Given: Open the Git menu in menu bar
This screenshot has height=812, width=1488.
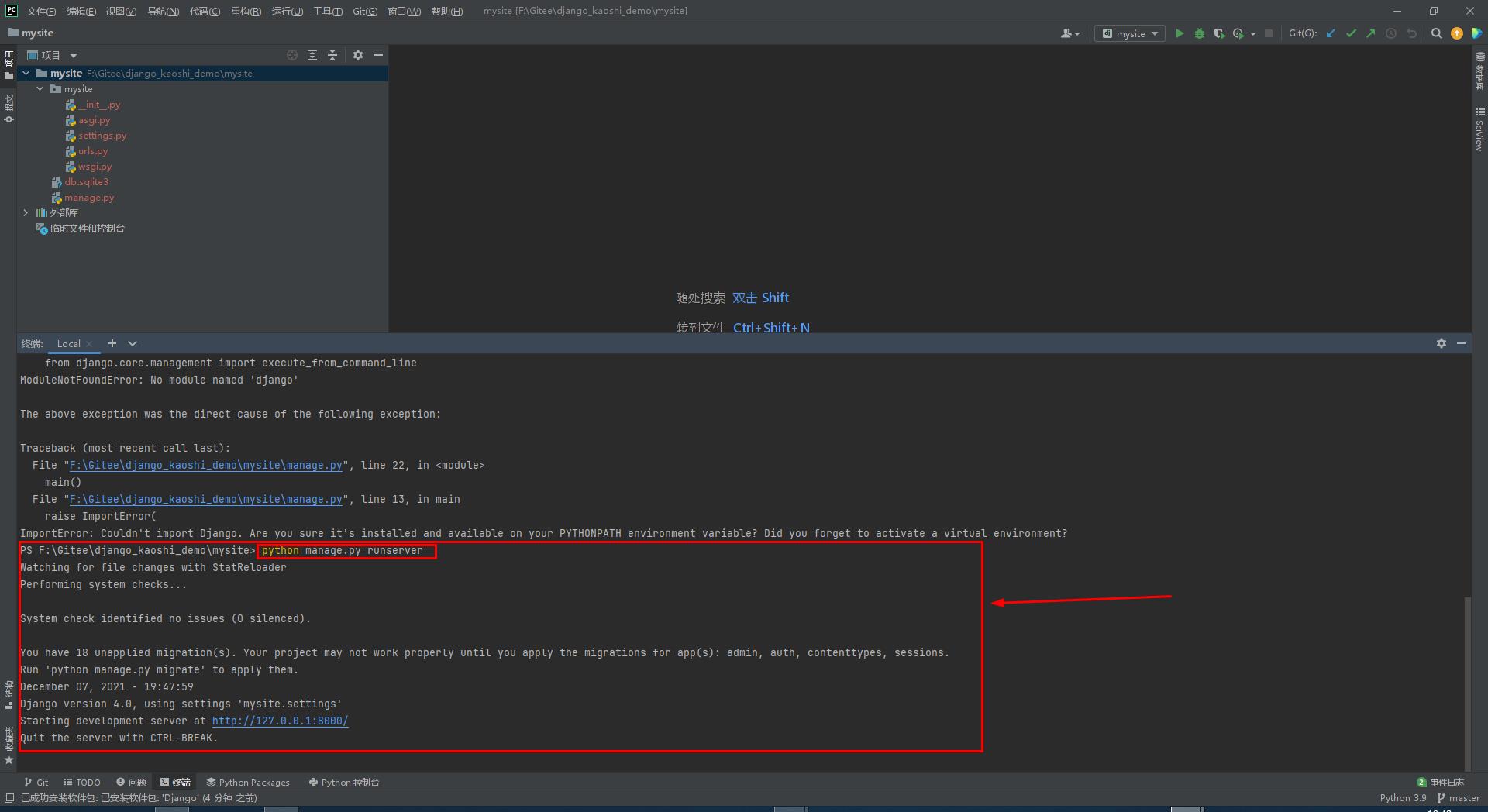Looking at the screenshot, I should [x=365, y=11].
